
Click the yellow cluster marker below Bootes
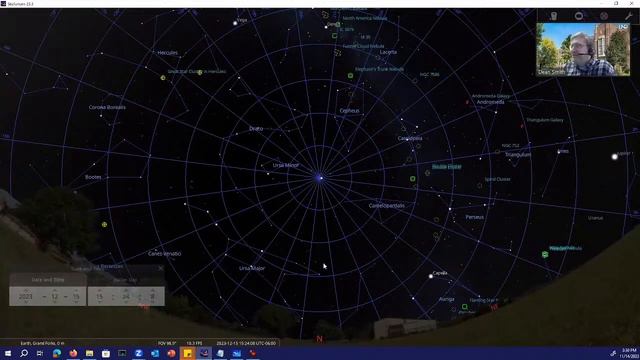pos(104,224)
